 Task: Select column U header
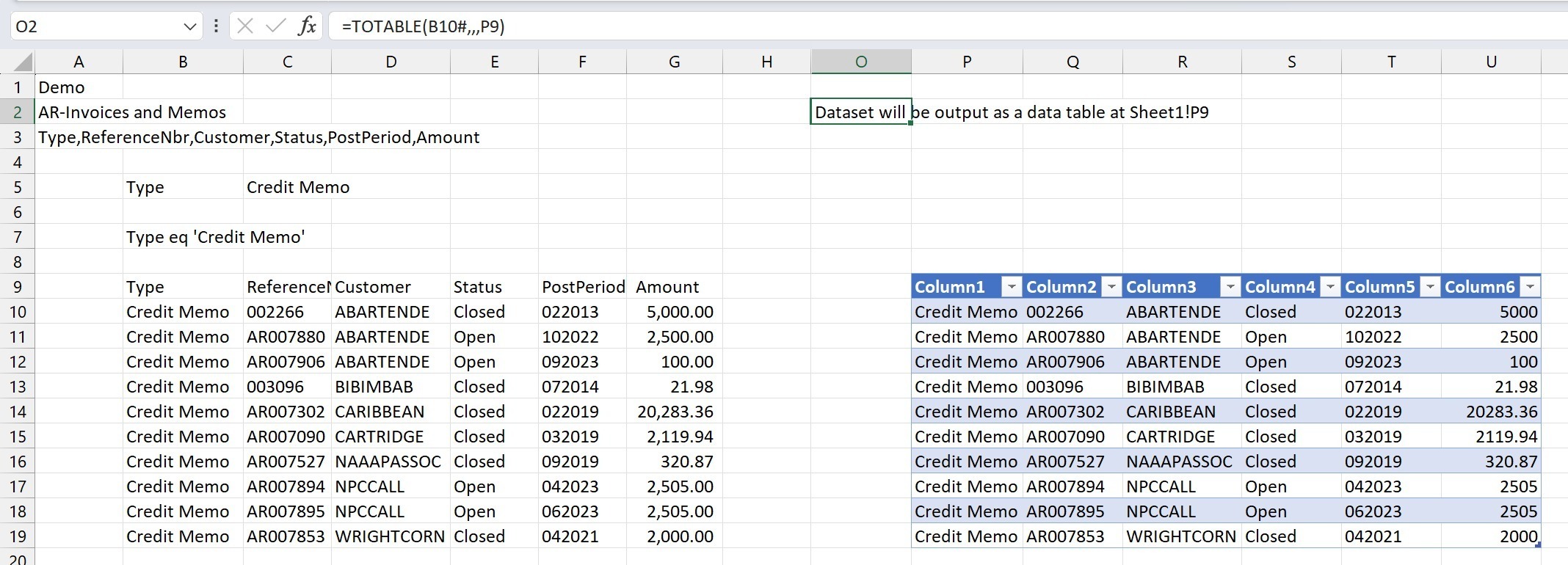point(1491,62)
